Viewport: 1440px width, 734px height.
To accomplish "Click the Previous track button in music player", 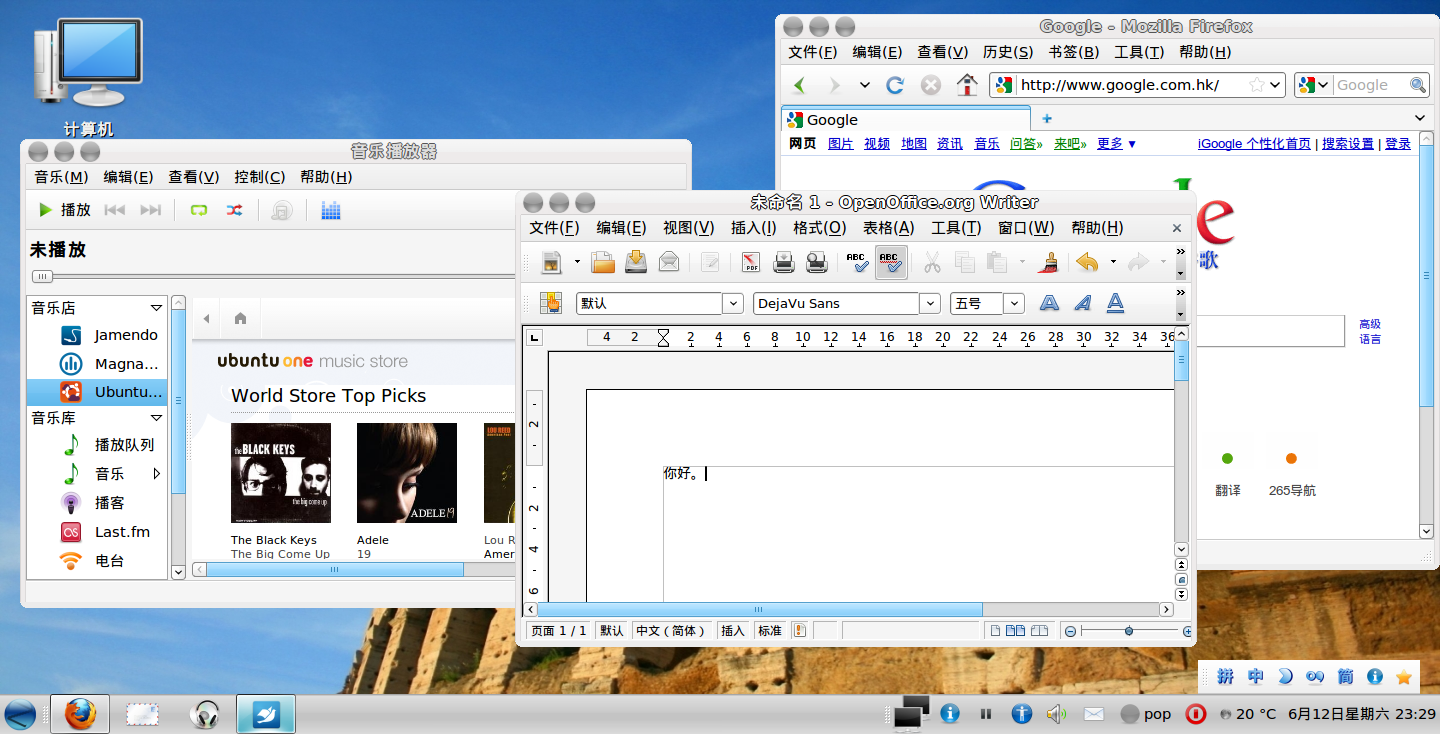I will [115, 210].
